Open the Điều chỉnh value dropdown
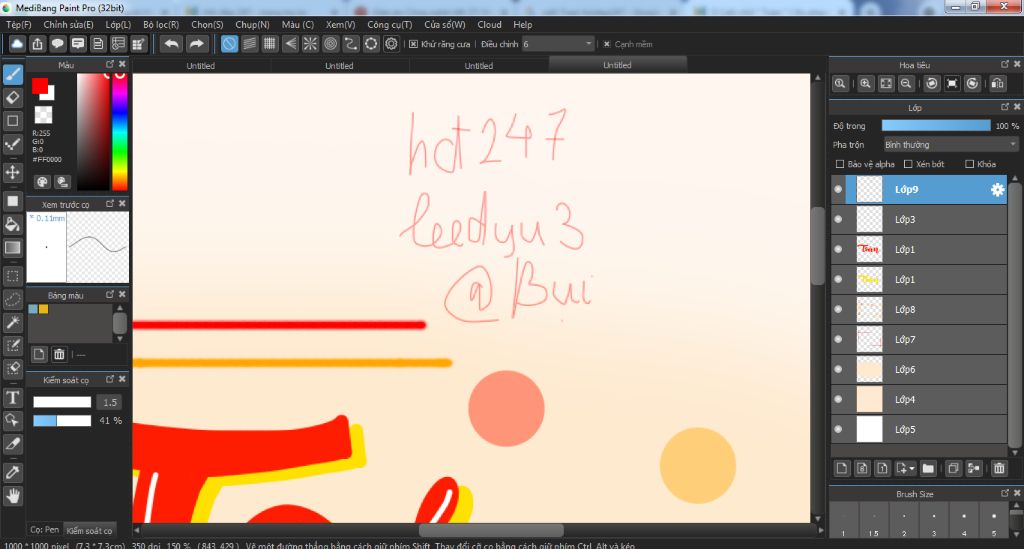This screenshot has width=1024, height=549. [557, 44]
